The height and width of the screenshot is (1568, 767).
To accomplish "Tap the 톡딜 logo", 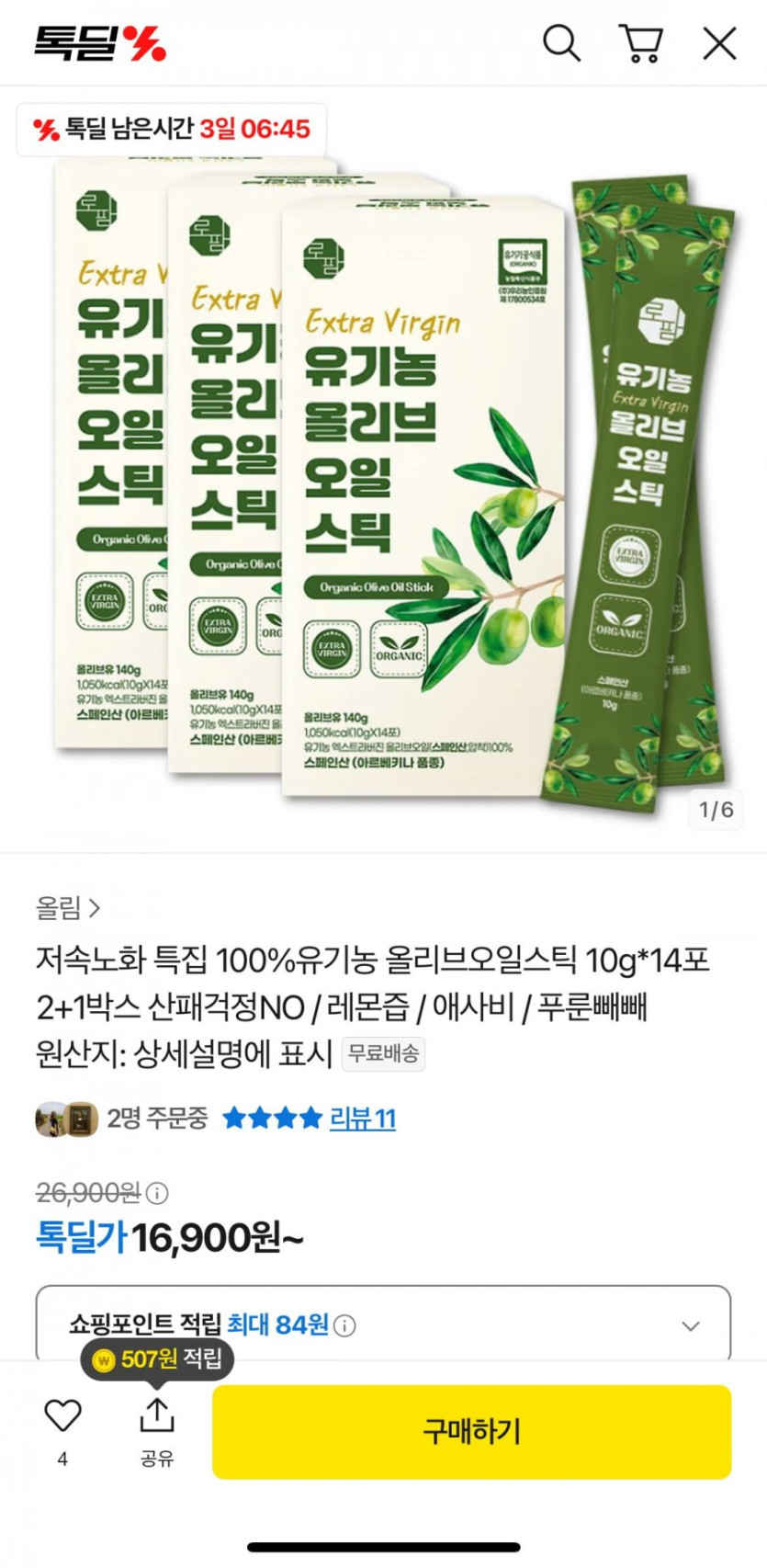I will [100, 42].
